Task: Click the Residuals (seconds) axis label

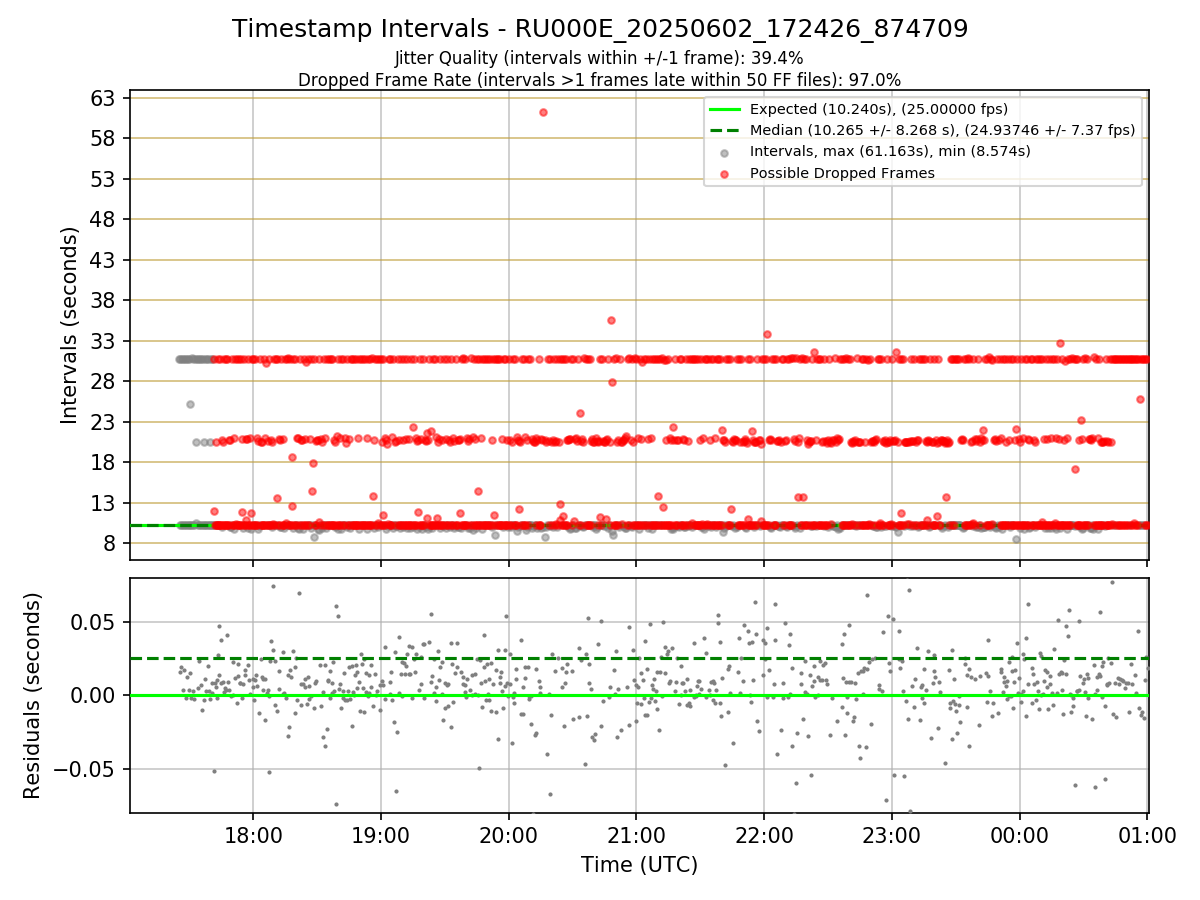Action: [33, 695]
